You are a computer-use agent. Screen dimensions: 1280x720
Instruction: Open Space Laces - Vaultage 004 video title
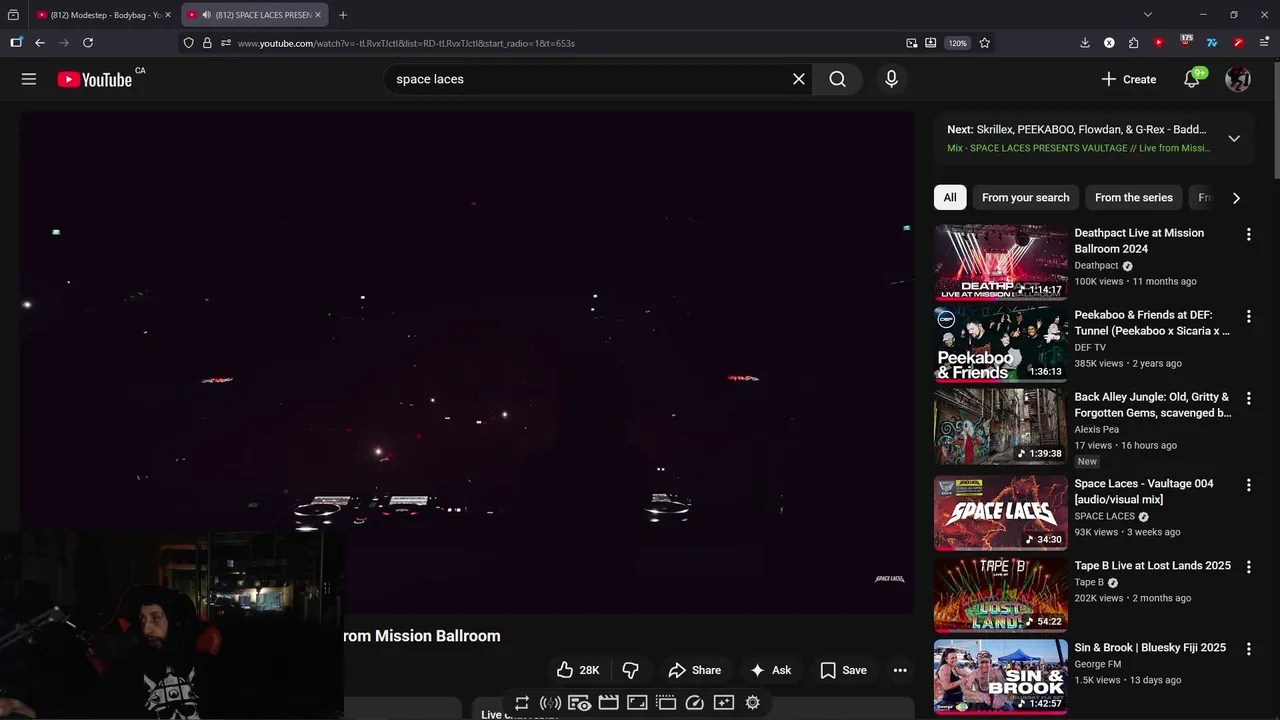coord(1144,491)
